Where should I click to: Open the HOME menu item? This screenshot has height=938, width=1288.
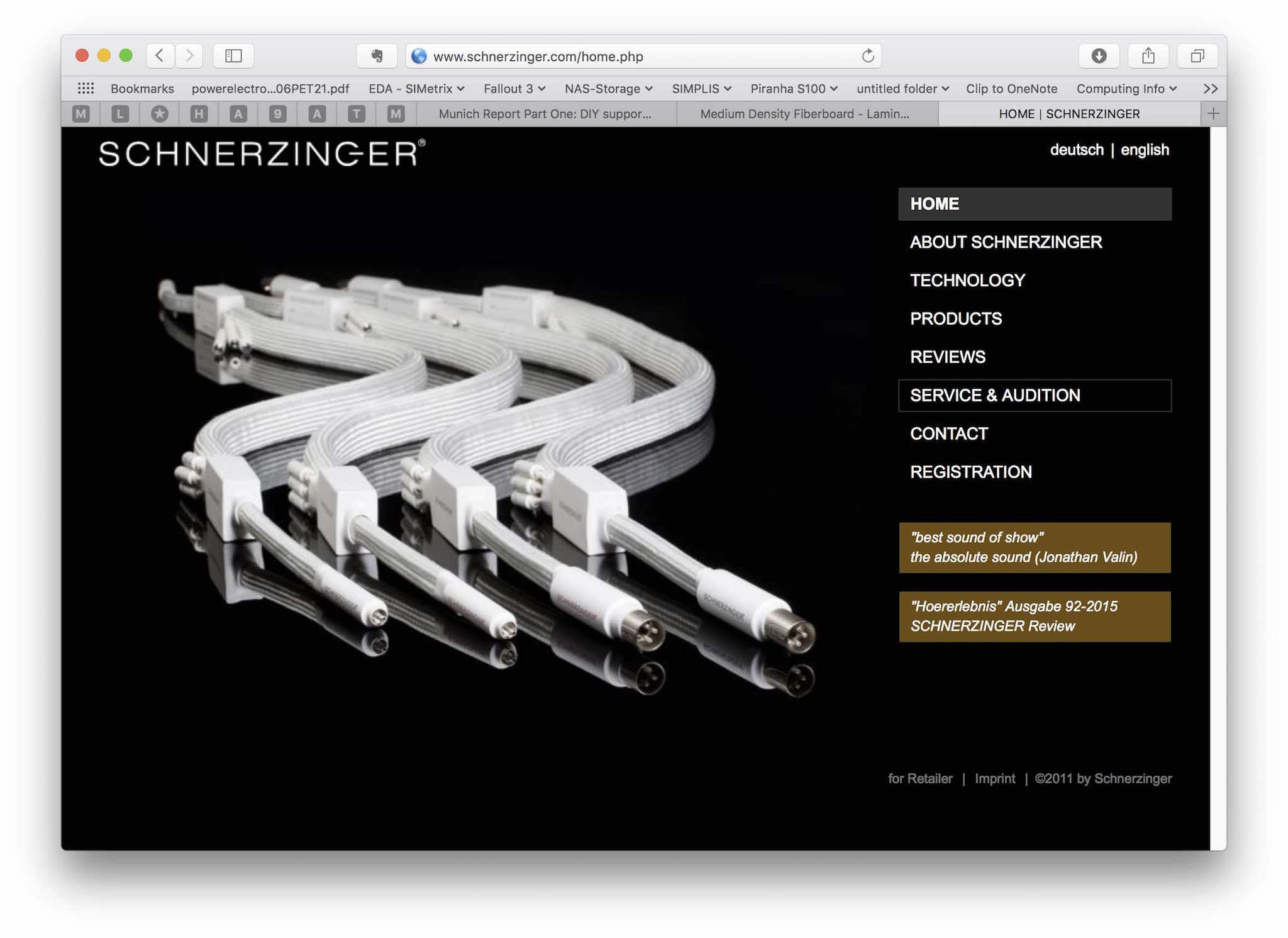[1035, 204]
